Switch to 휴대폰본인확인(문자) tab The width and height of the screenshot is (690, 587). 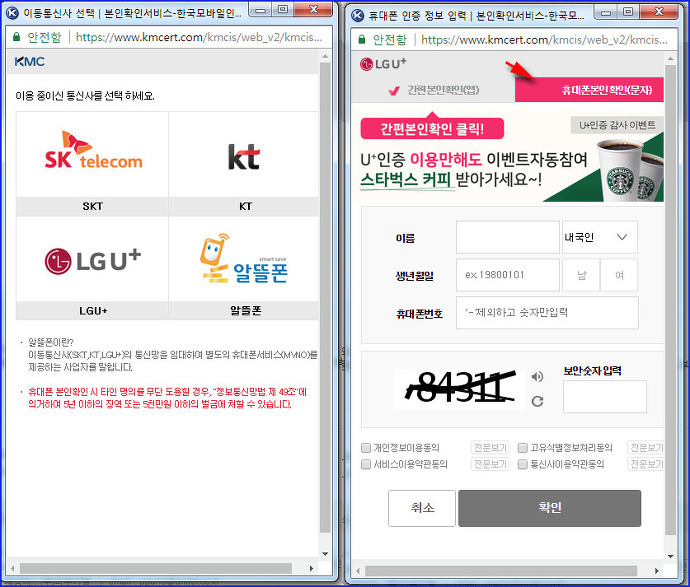tap(589, 90)
